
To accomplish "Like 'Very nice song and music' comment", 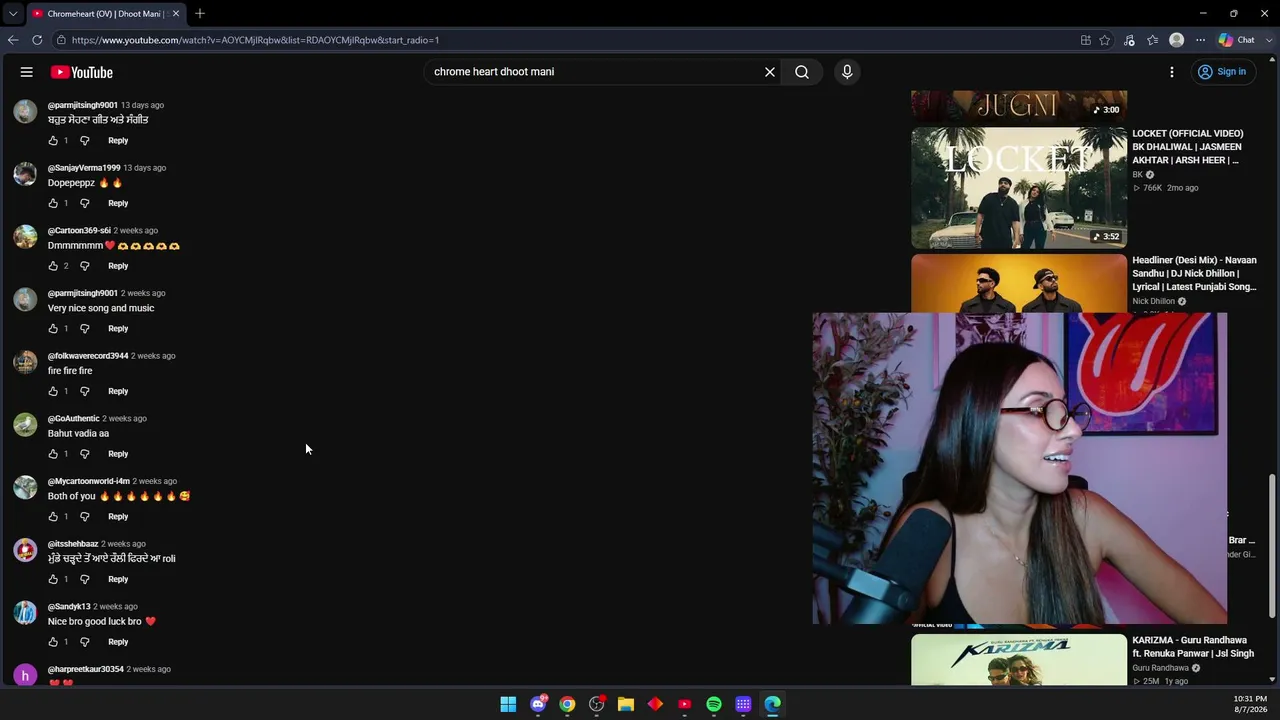I will click(53, 329).
